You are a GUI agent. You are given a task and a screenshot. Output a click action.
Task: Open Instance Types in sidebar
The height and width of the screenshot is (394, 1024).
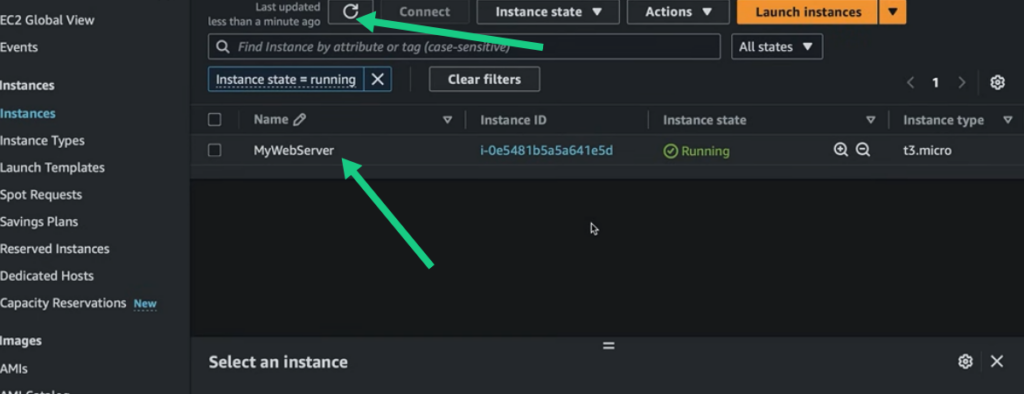(x=42, y=140)
